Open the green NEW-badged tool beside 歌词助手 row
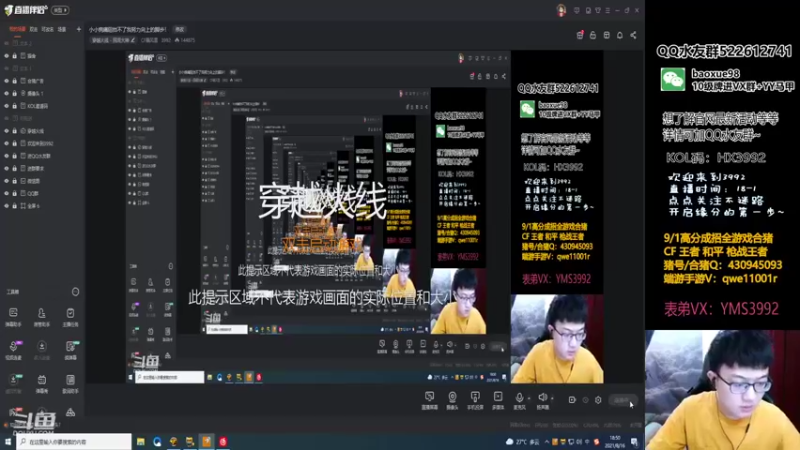Image resolution: width=800 pixels, height=450 pixels. [13, 384]
